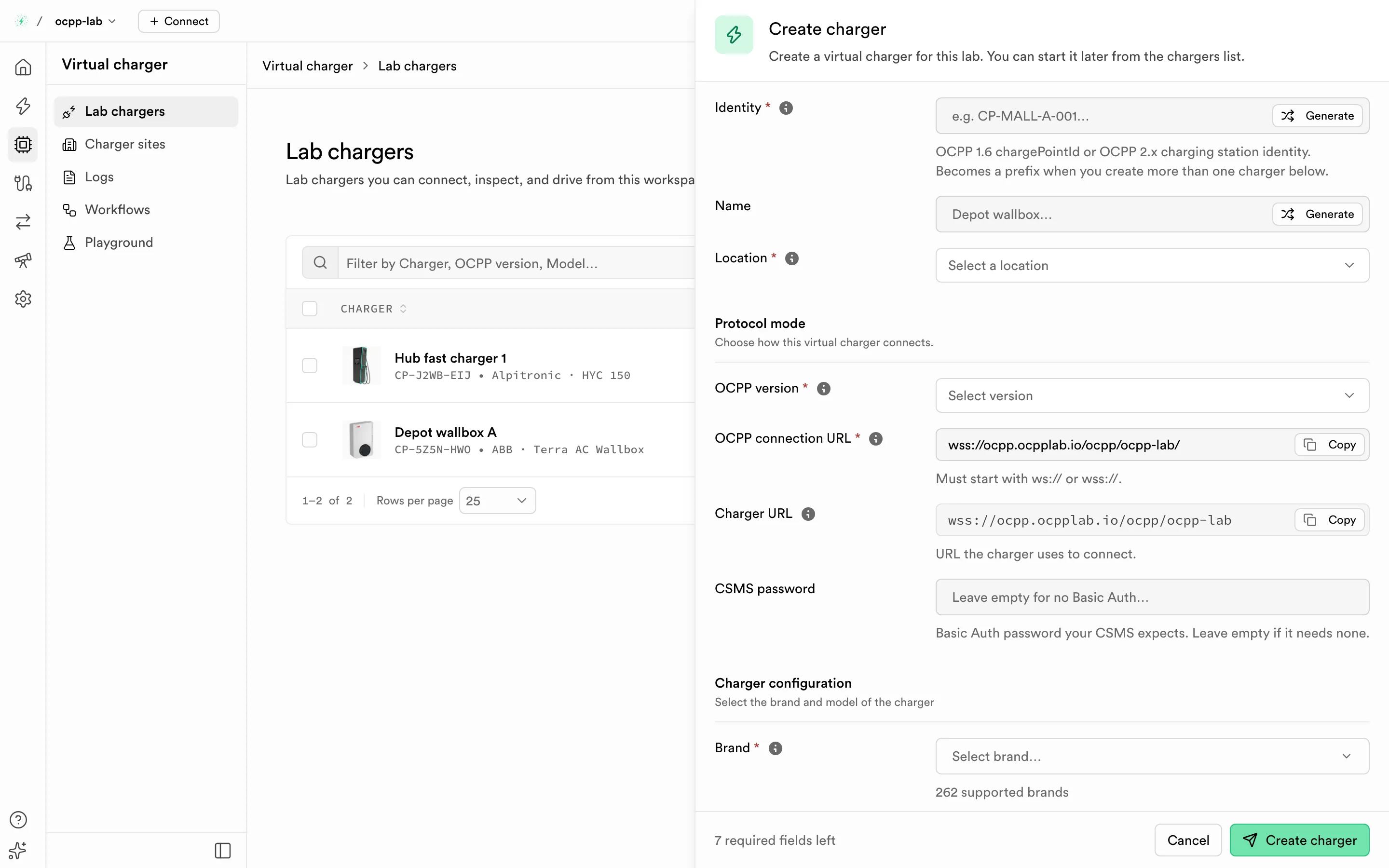1389x868 pixels.
Task: Copy the Charger URL
Action: coord(1329,520)
